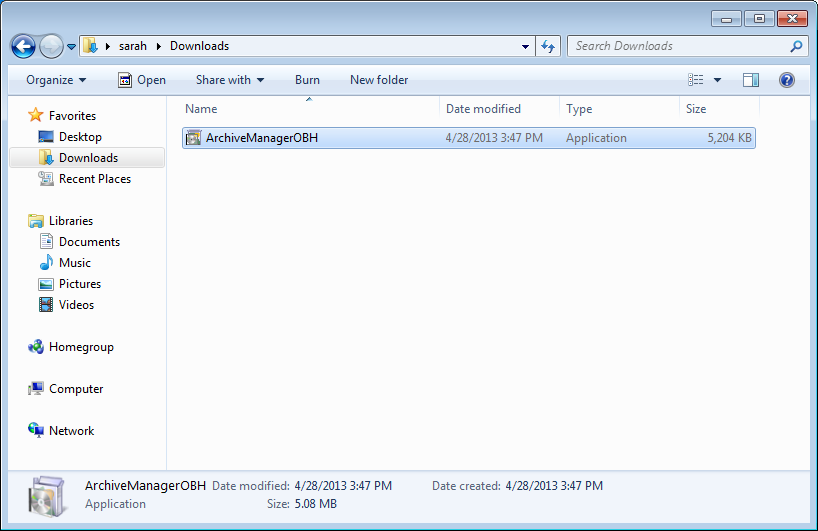Image resolution: width=818 pixels, height=531 pixels.
Task: Open the selected file via Open button
Action: pyautogui.click(x=142, y=80)
